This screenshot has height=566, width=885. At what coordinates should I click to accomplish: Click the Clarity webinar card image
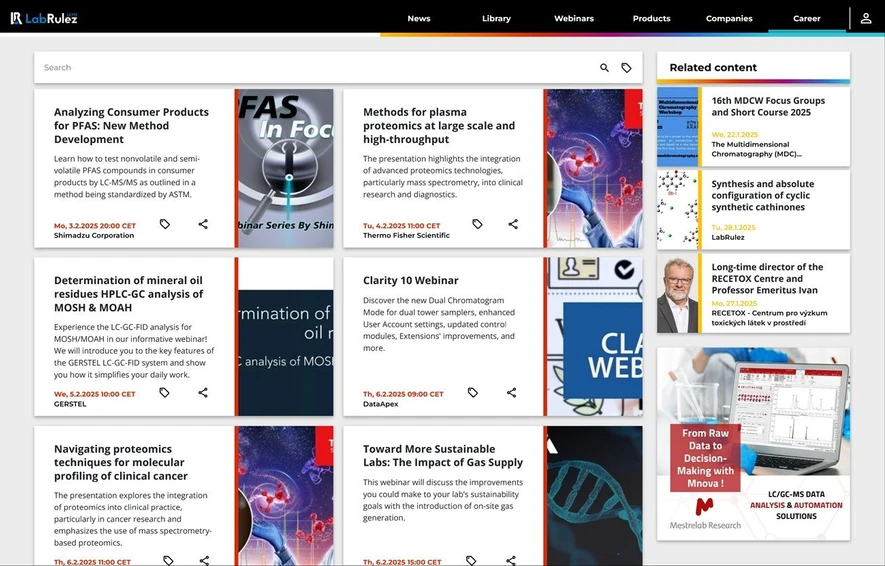pos(594,337)
